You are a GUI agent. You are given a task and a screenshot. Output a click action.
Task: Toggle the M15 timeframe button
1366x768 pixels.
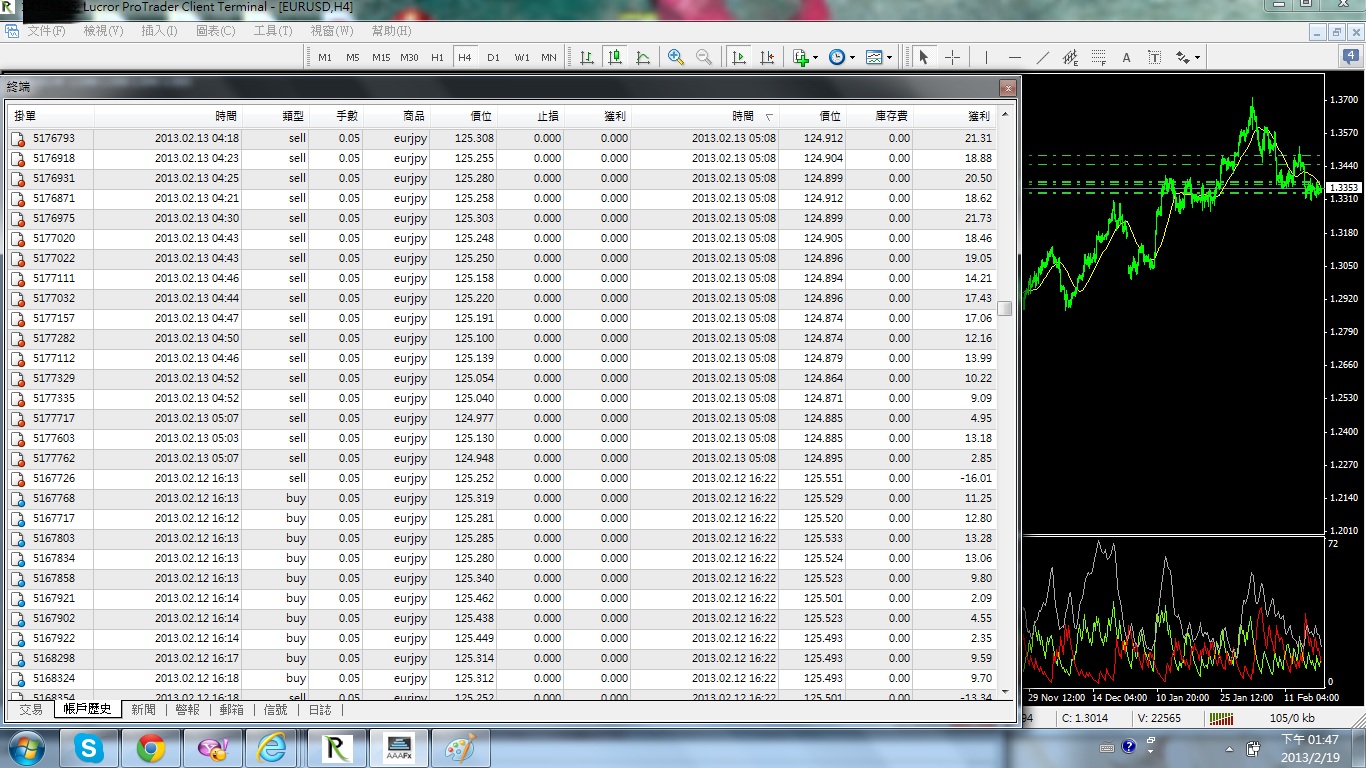point(381,57)
